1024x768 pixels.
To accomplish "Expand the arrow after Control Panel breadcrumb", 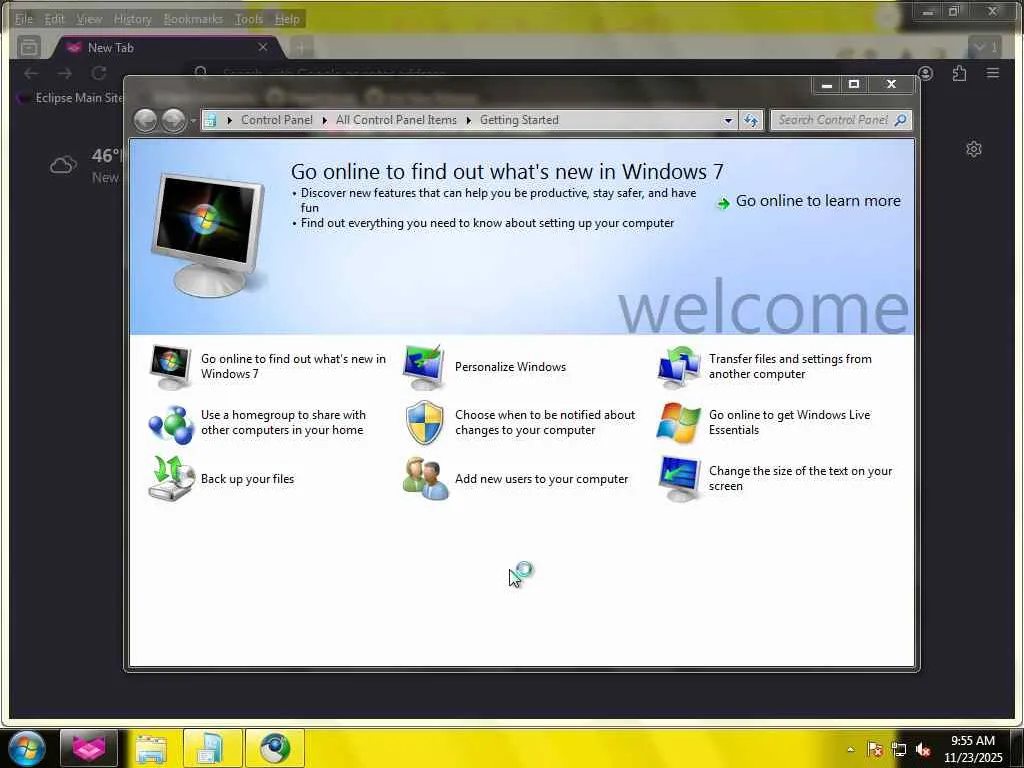I will (x=325, y=120).
